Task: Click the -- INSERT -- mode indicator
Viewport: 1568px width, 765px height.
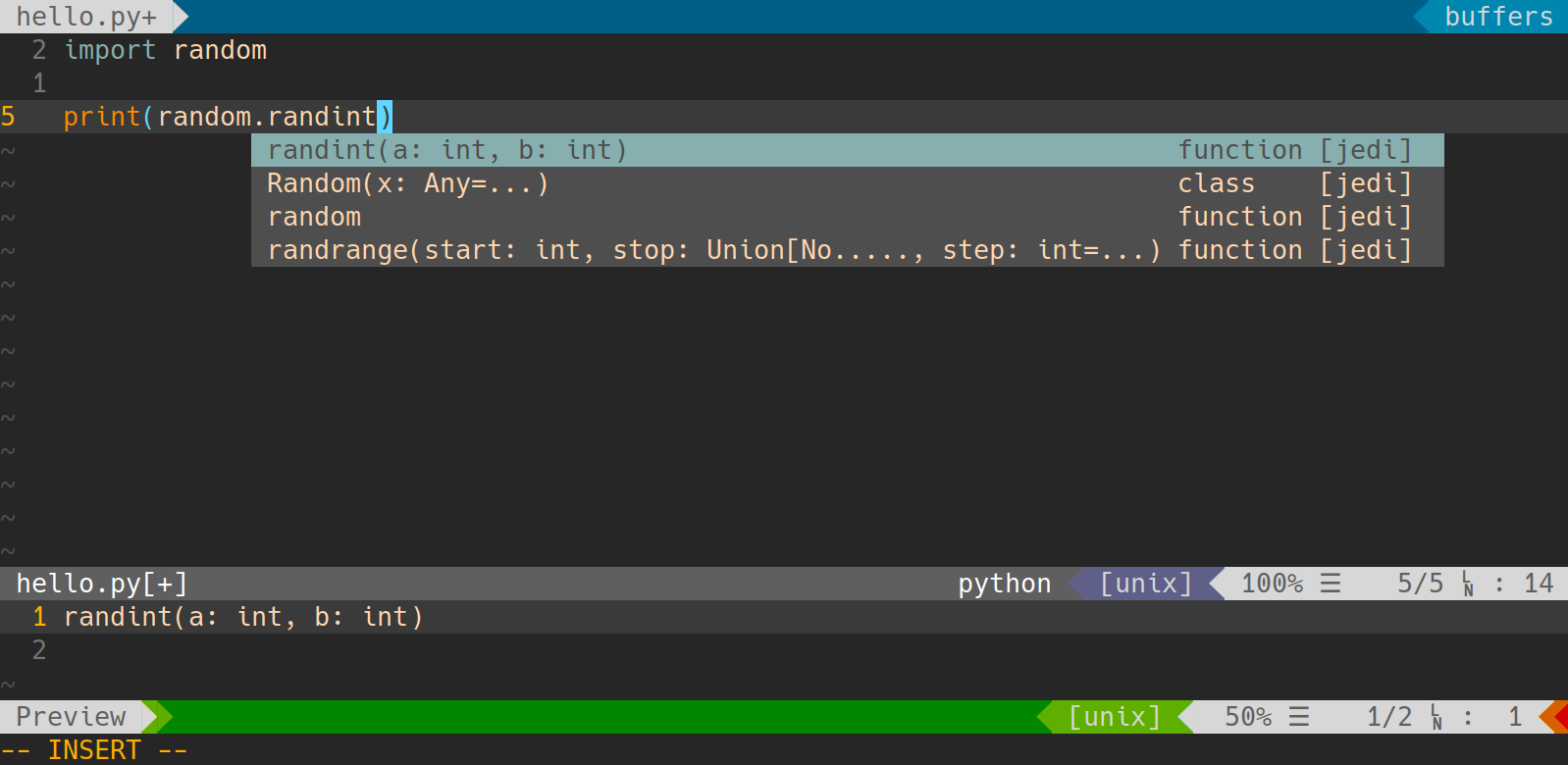Action: click(94, 750)
